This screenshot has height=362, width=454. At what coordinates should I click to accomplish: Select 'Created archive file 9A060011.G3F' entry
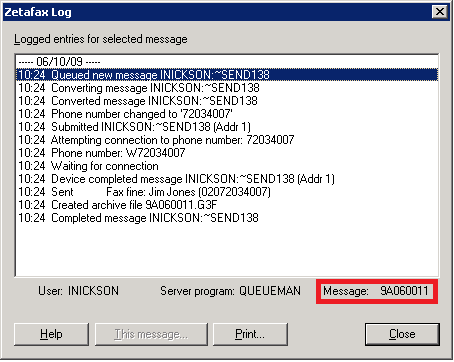[227, 205]
